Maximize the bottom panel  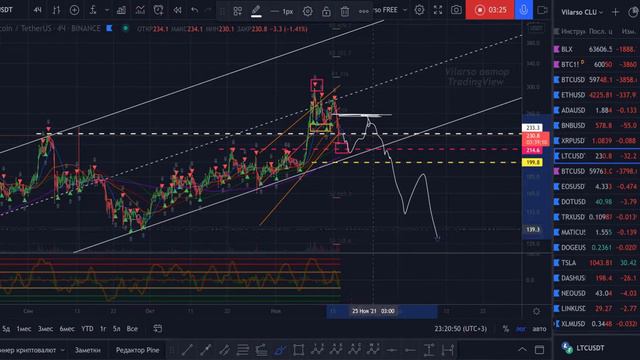(x=540, y=350)
